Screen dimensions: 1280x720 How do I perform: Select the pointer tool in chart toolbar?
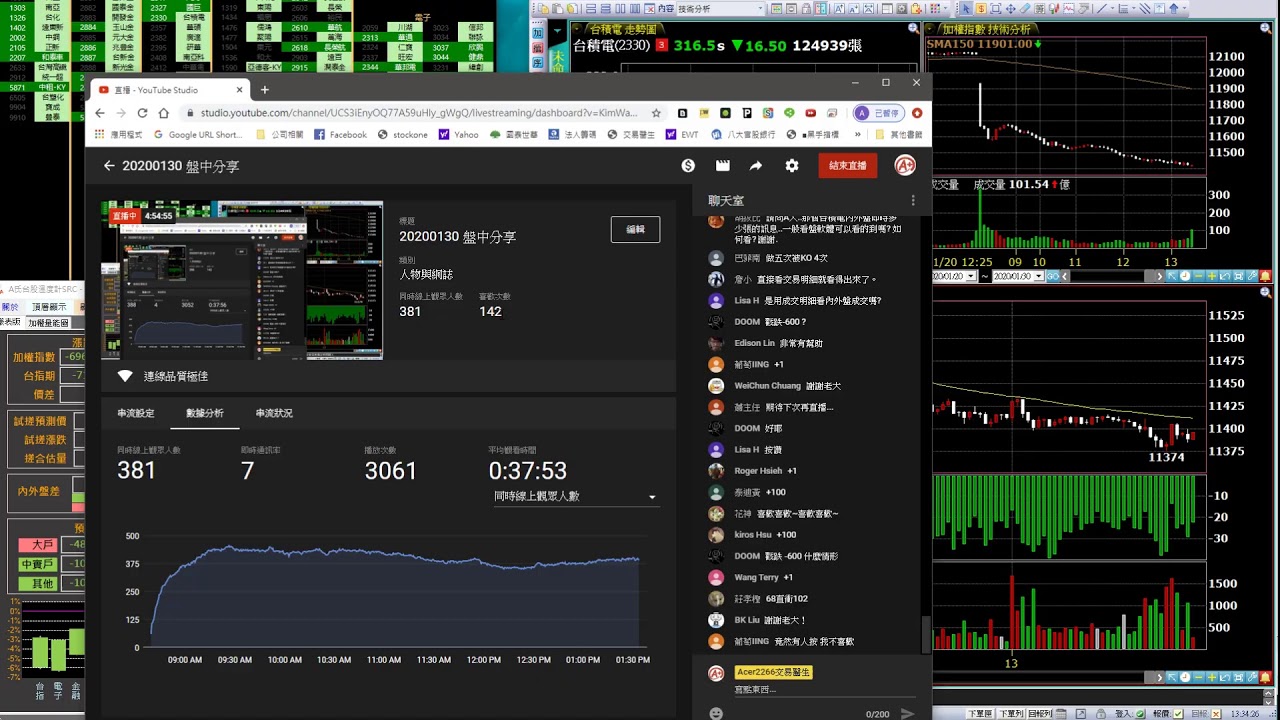click(x=966, y=9)
